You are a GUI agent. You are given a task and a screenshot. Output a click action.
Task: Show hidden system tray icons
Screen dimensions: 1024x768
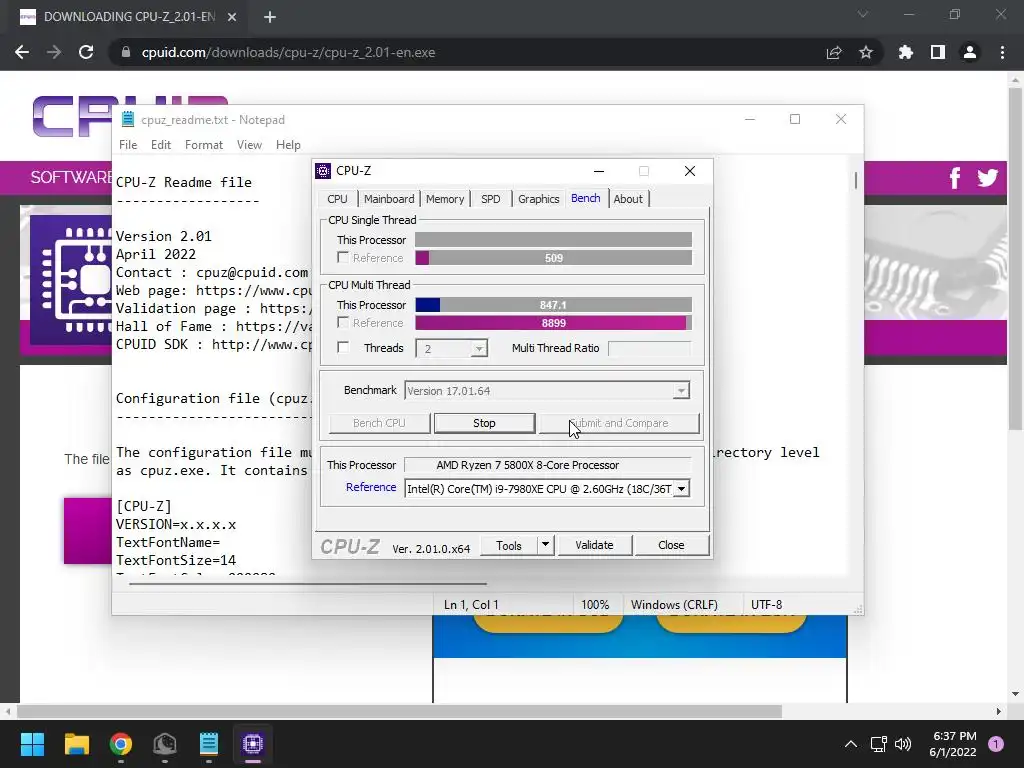pyautogui.click(x=850, y=744)
